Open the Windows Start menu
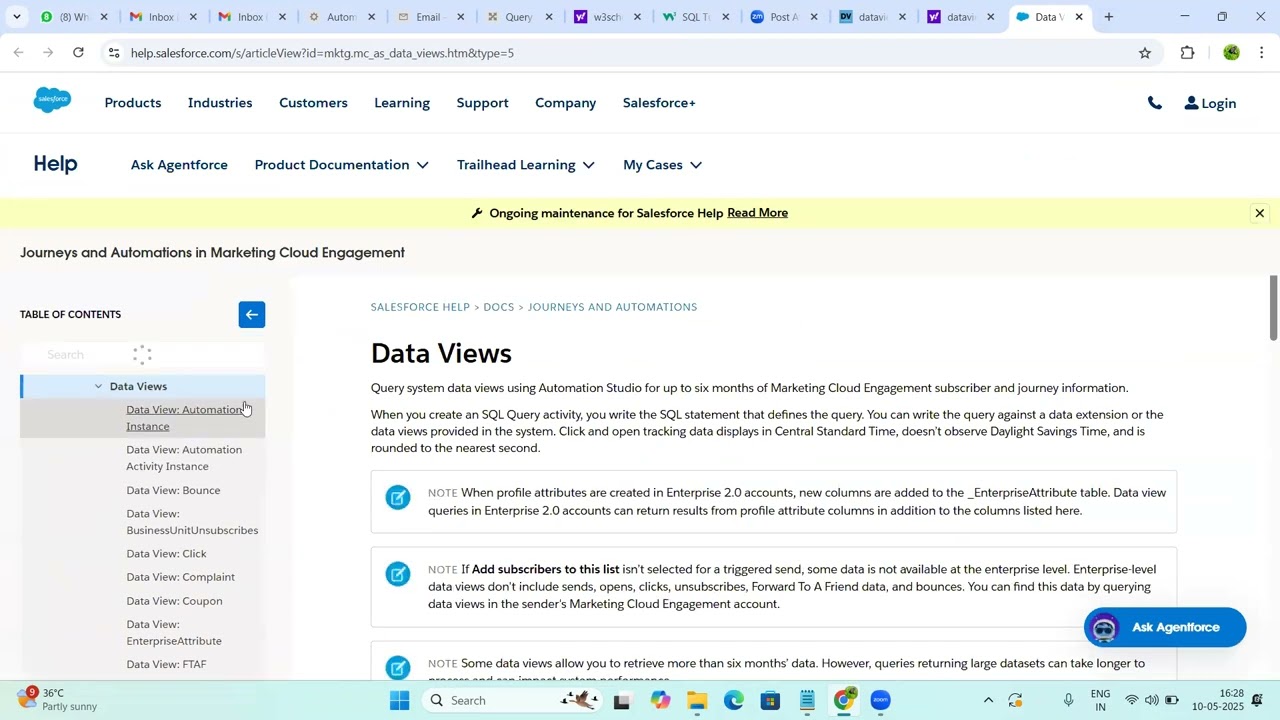Viewport: 1280px width, 720px height. [399, 700]
